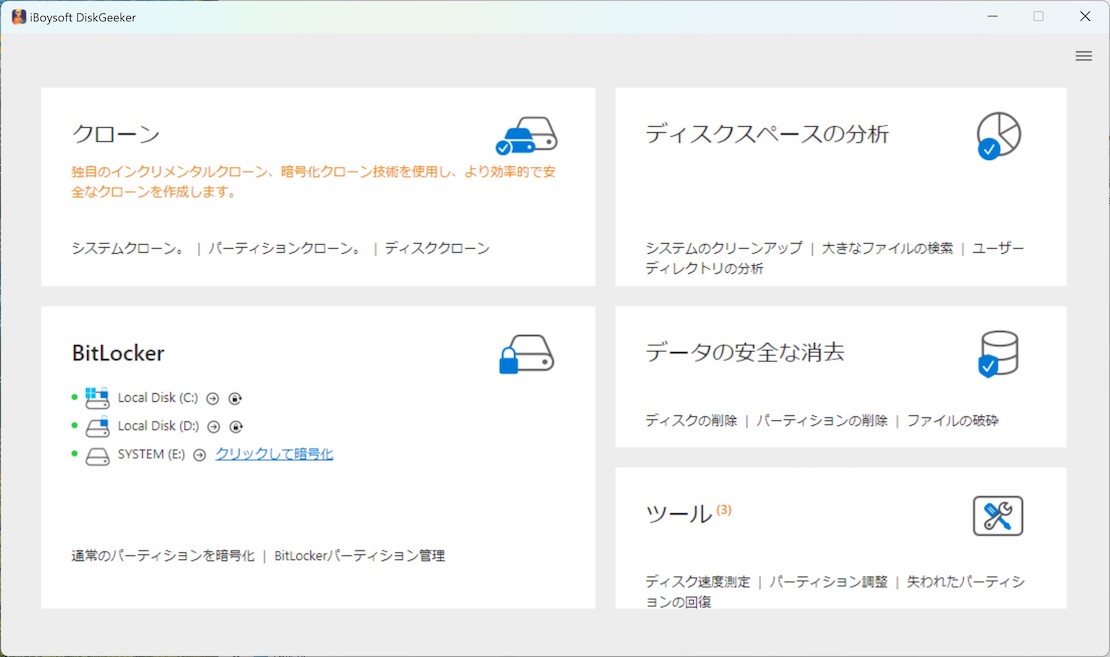This screenshot has height=657, width=1110.
Task: Click the arrow icon beside SYSTEM (E:)
Action: pos(200,455)
